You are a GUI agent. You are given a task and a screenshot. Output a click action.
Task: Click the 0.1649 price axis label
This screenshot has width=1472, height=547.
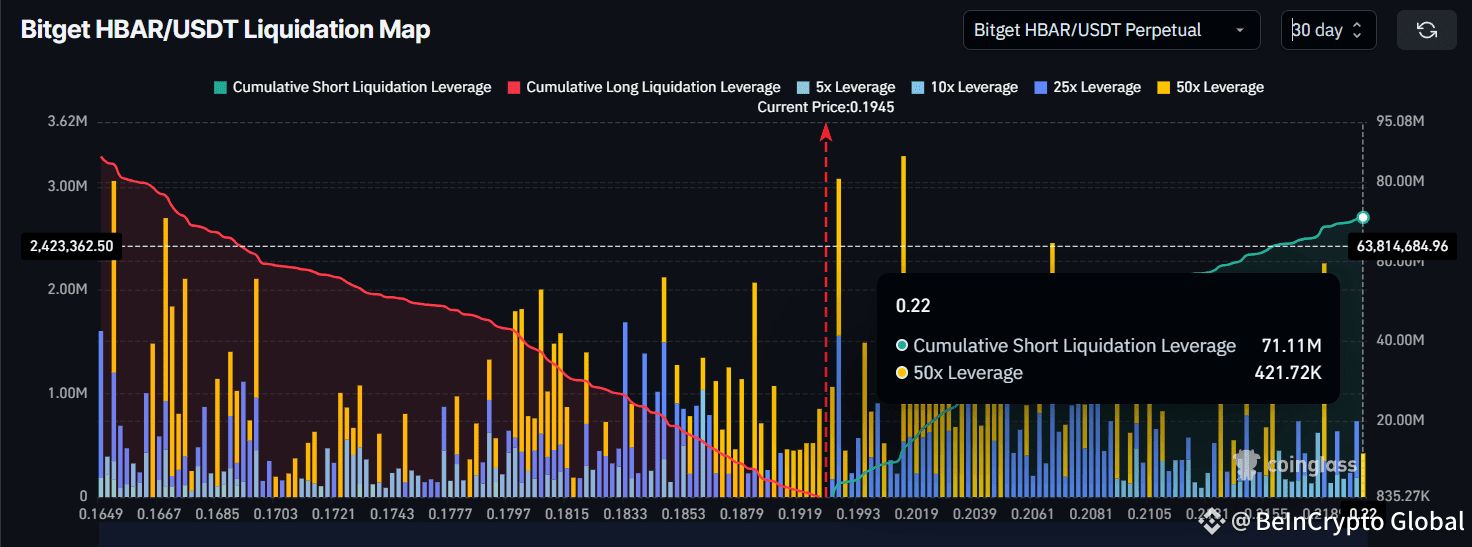click(100, 514)
